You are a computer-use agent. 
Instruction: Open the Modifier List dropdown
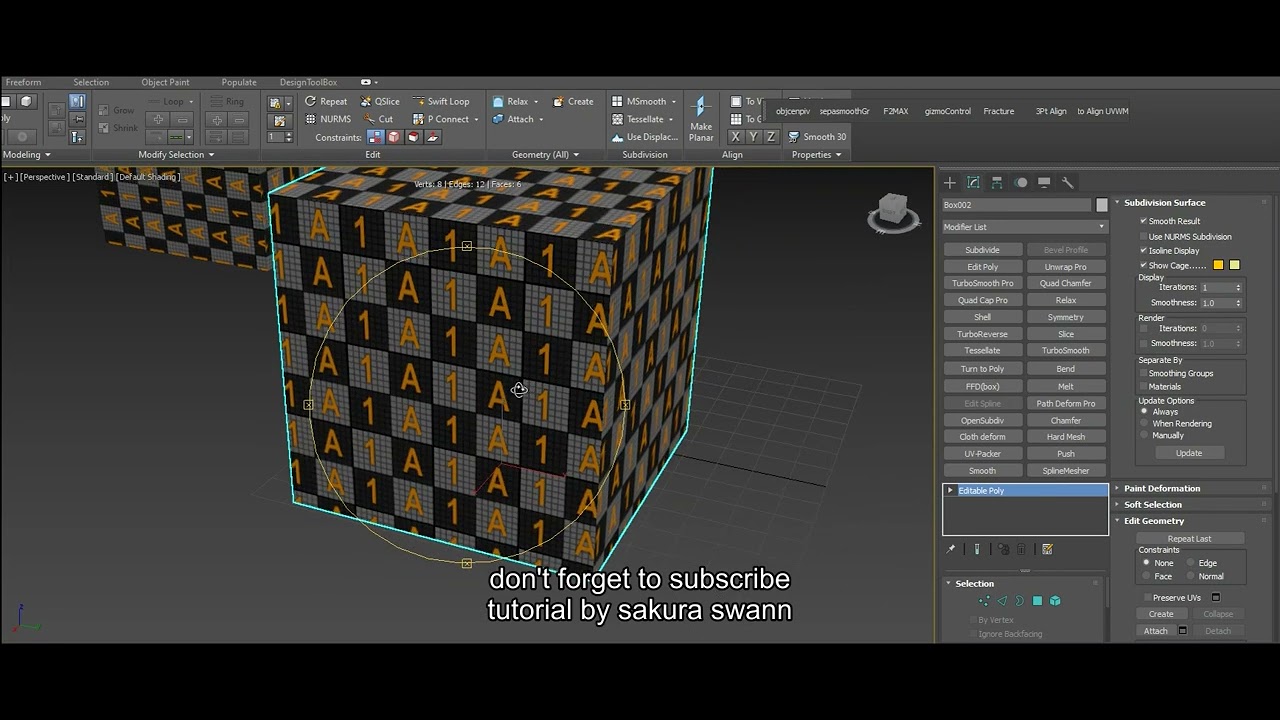pos(1024,227)
